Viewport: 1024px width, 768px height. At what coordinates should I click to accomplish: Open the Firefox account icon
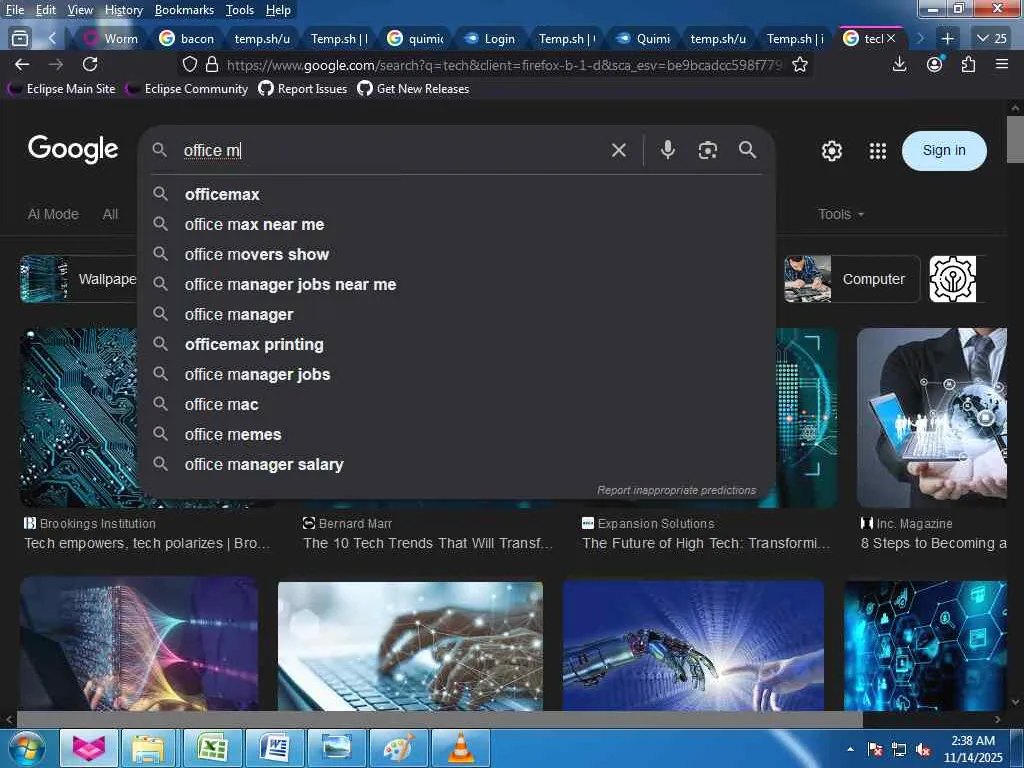pos(935,64)
